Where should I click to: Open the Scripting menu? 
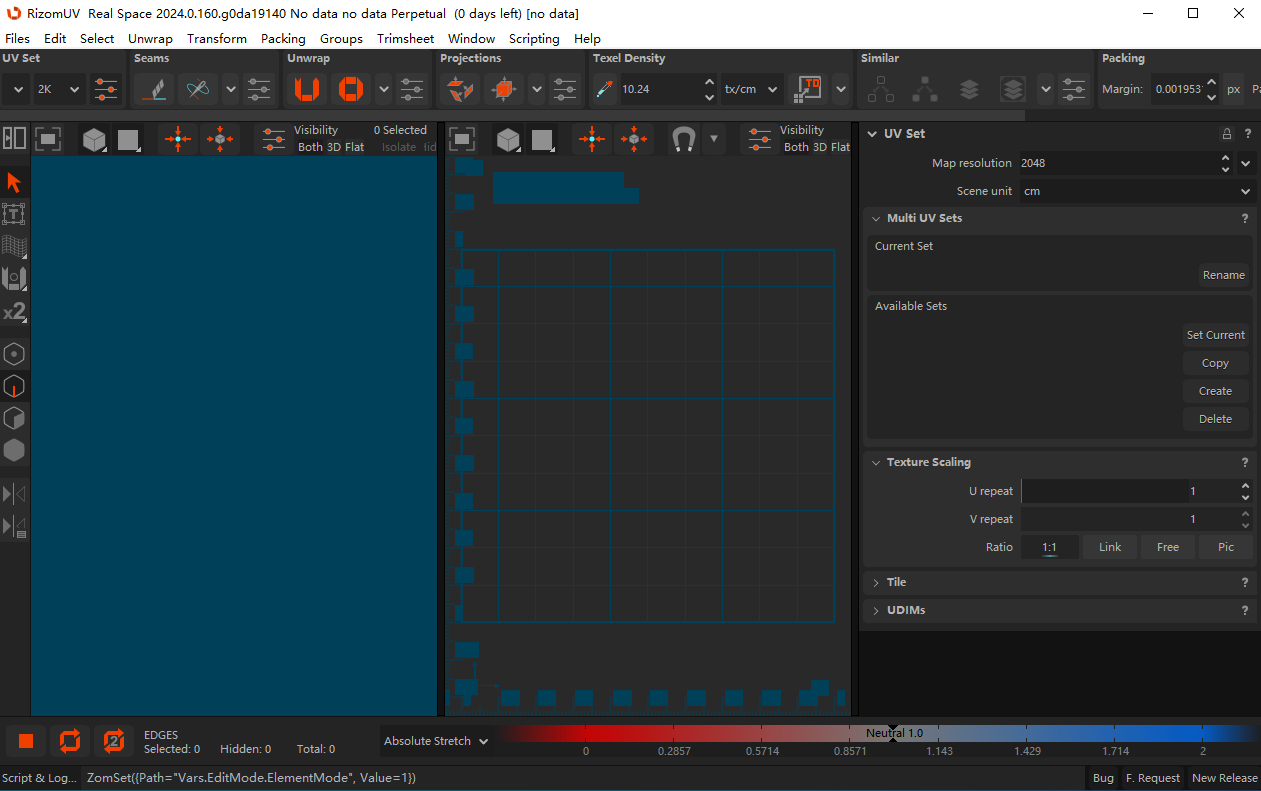534,38
